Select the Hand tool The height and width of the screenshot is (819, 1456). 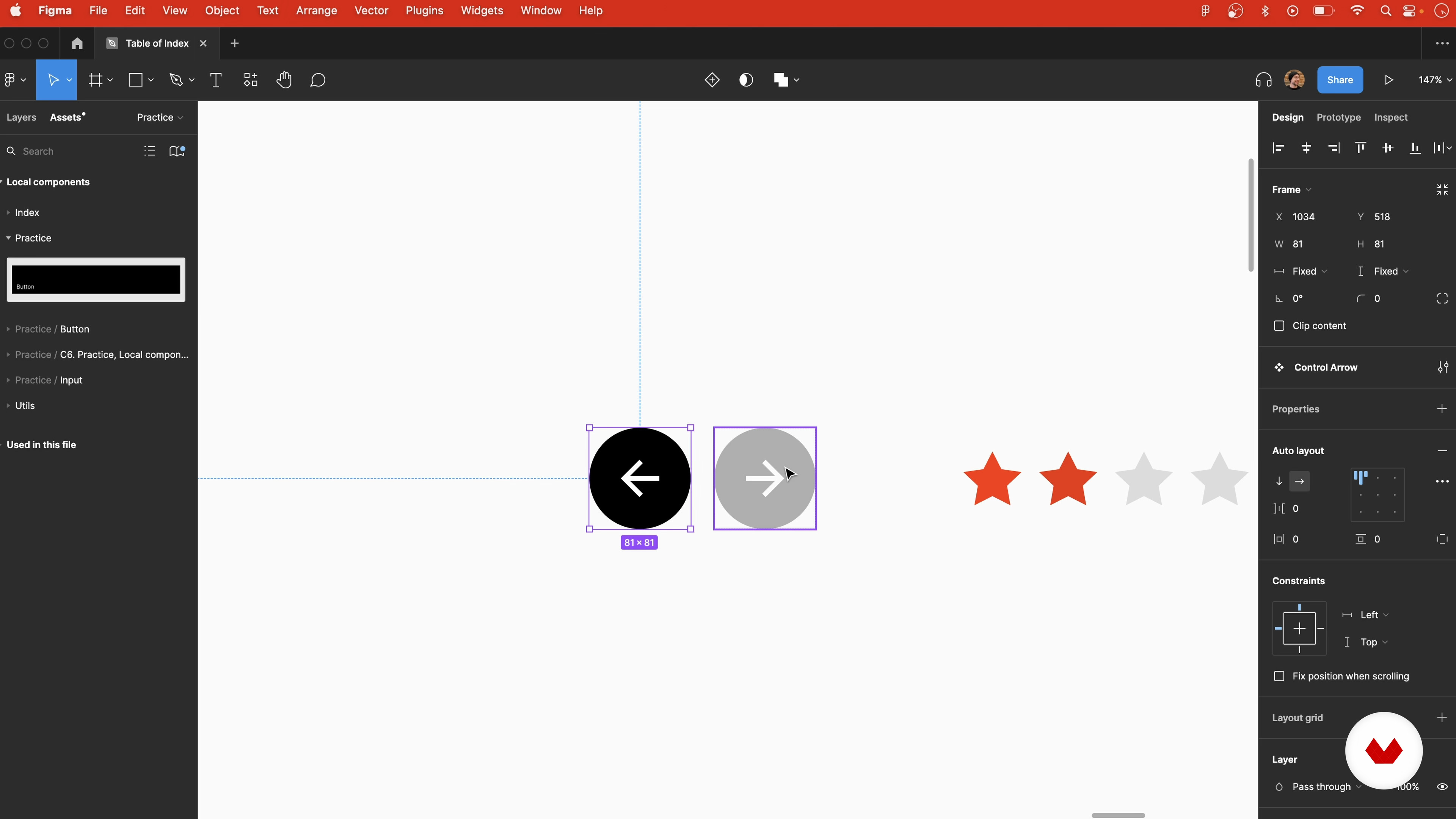[284, 80]
